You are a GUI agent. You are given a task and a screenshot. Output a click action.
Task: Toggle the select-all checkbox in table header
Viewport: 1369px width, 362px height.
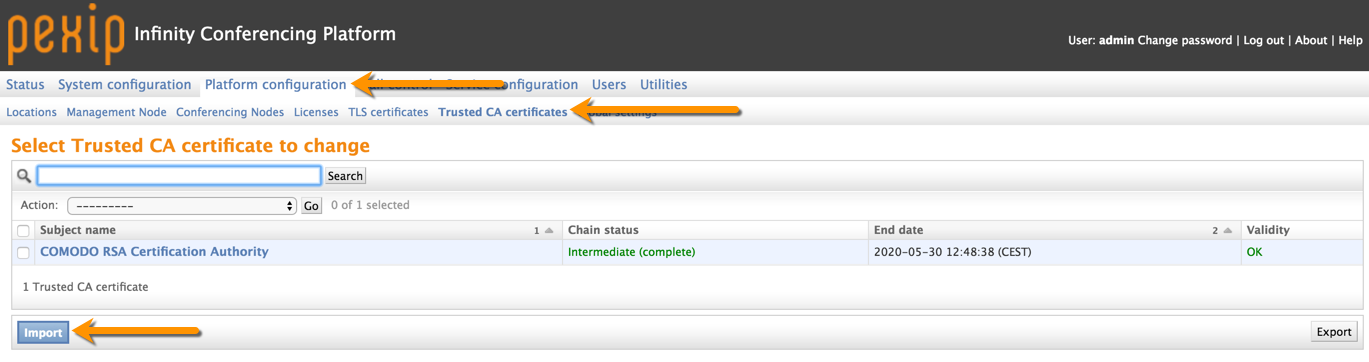tap(23, 231)
